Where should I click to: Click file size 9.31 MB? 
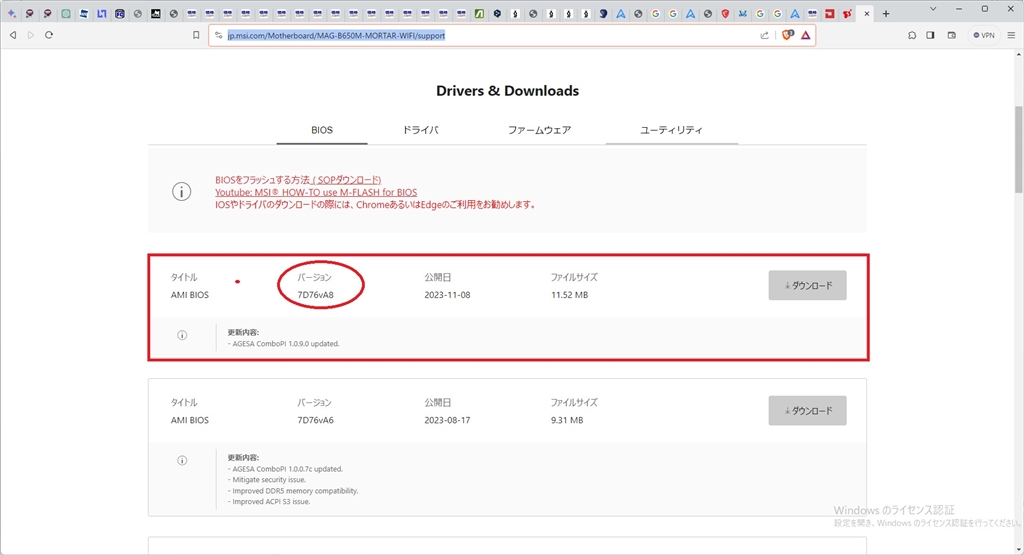[567, 420]
